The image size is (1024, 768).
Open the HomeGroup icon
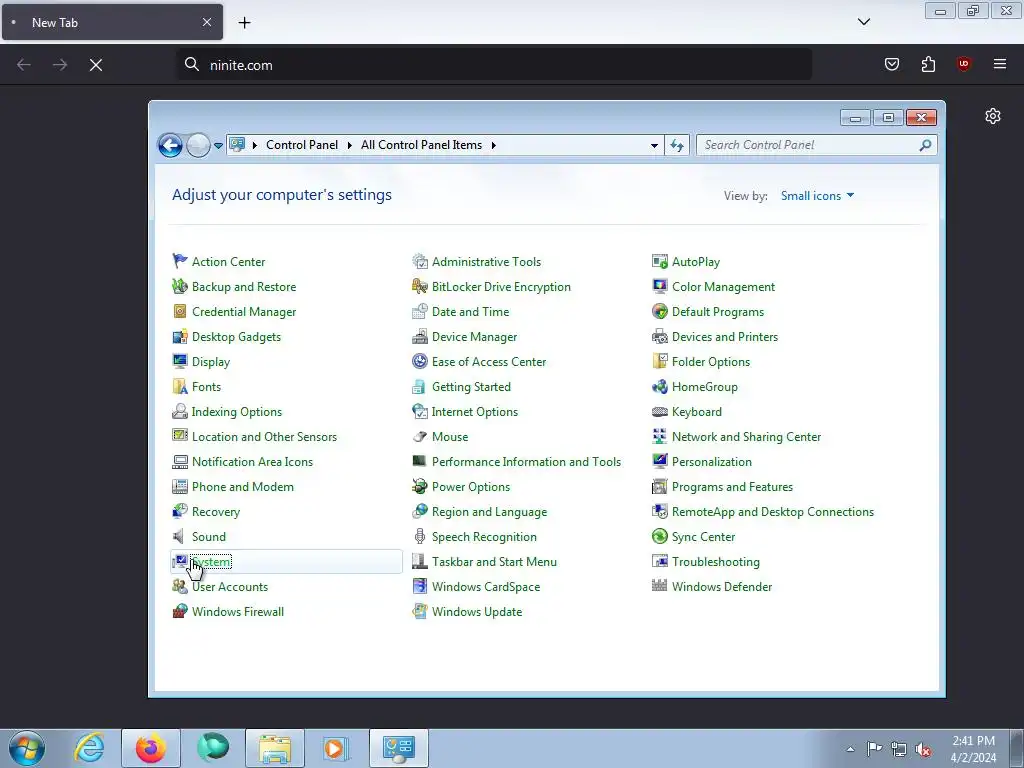(x=660, y=387)
